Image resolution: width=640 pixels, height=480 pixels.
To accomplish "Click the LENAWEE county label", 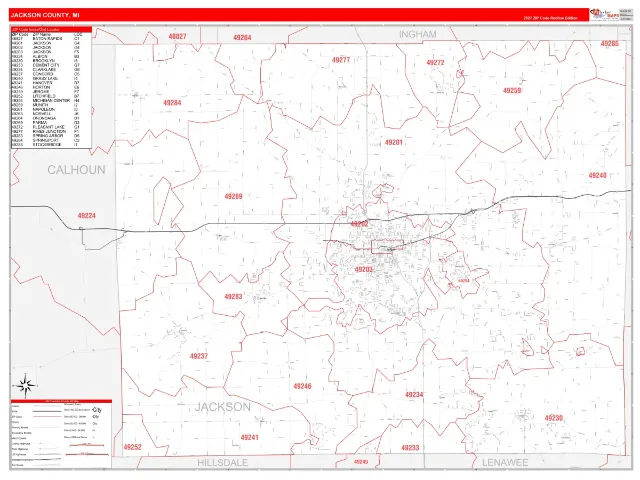I will point(505,462).
